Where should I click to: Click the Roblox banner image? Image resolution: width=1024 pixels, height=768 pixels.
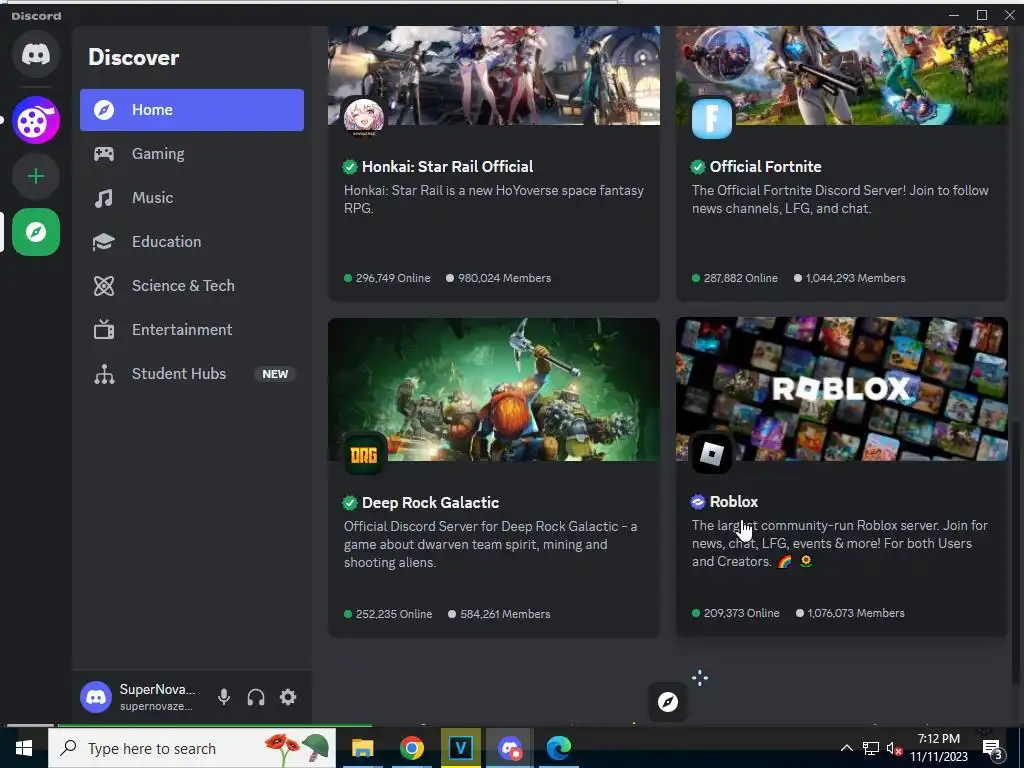pos(842,389)
